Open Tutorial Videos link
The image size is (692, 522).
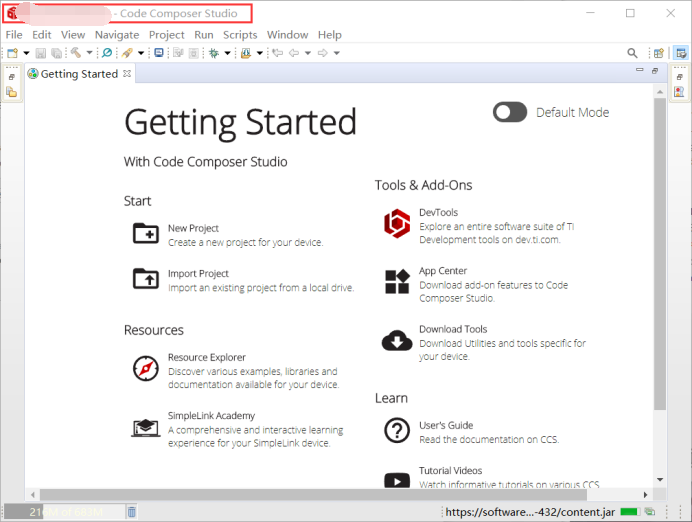[x=450, y=471]
